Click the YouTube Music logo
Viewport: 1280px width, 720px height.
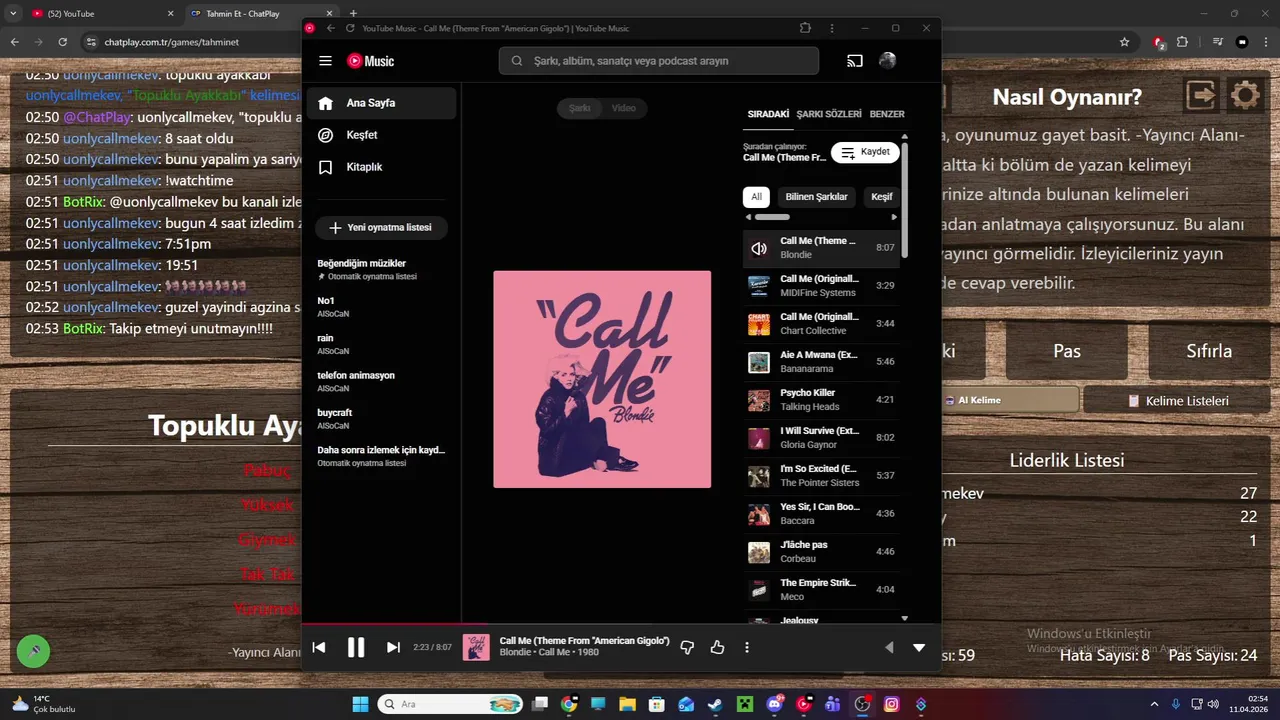click(x=371, y=61)
